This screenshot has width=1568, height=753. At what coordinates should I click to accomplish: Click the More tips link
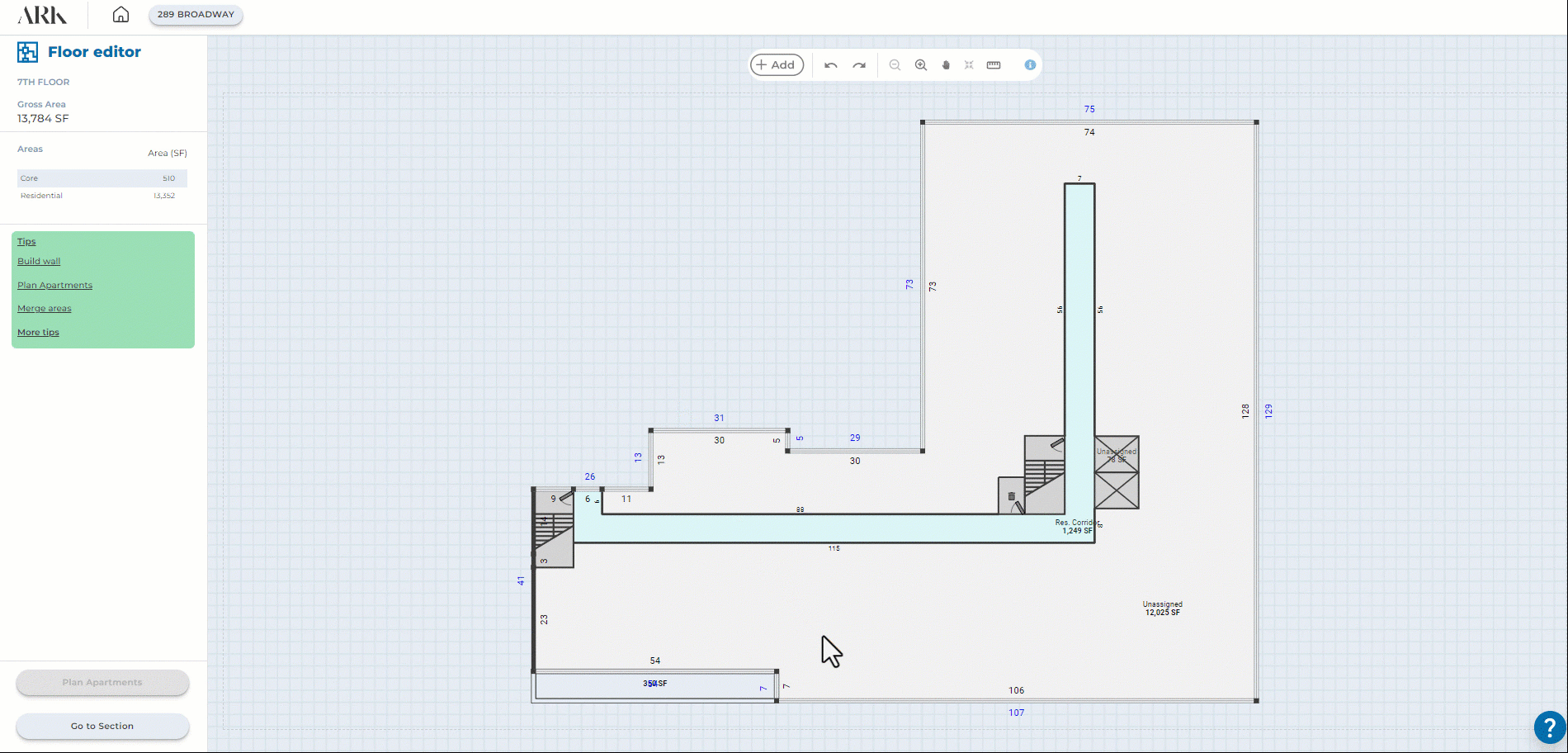pyautogui.click(x=38, y=333)
